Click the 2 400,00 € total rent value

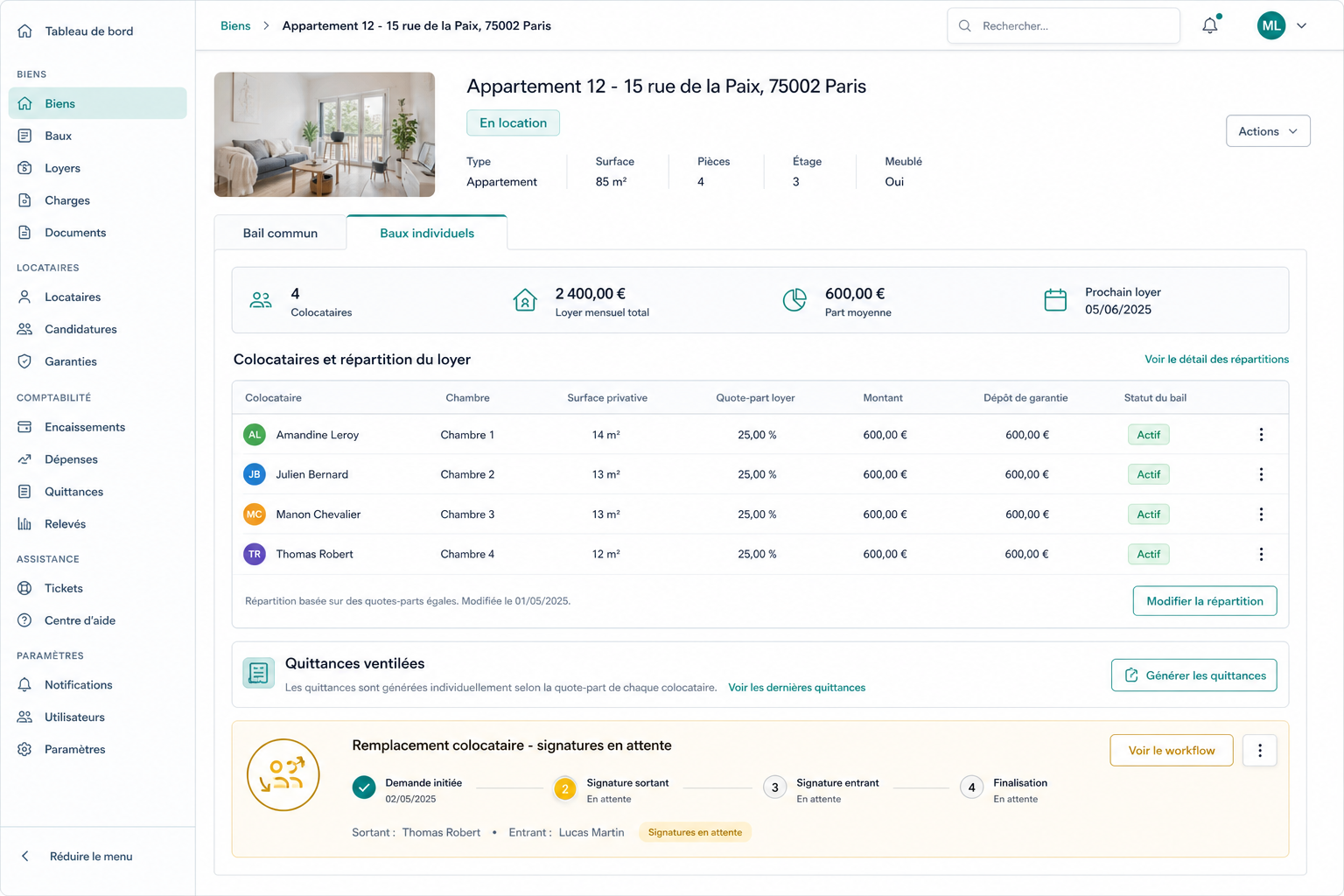point(591,294)
